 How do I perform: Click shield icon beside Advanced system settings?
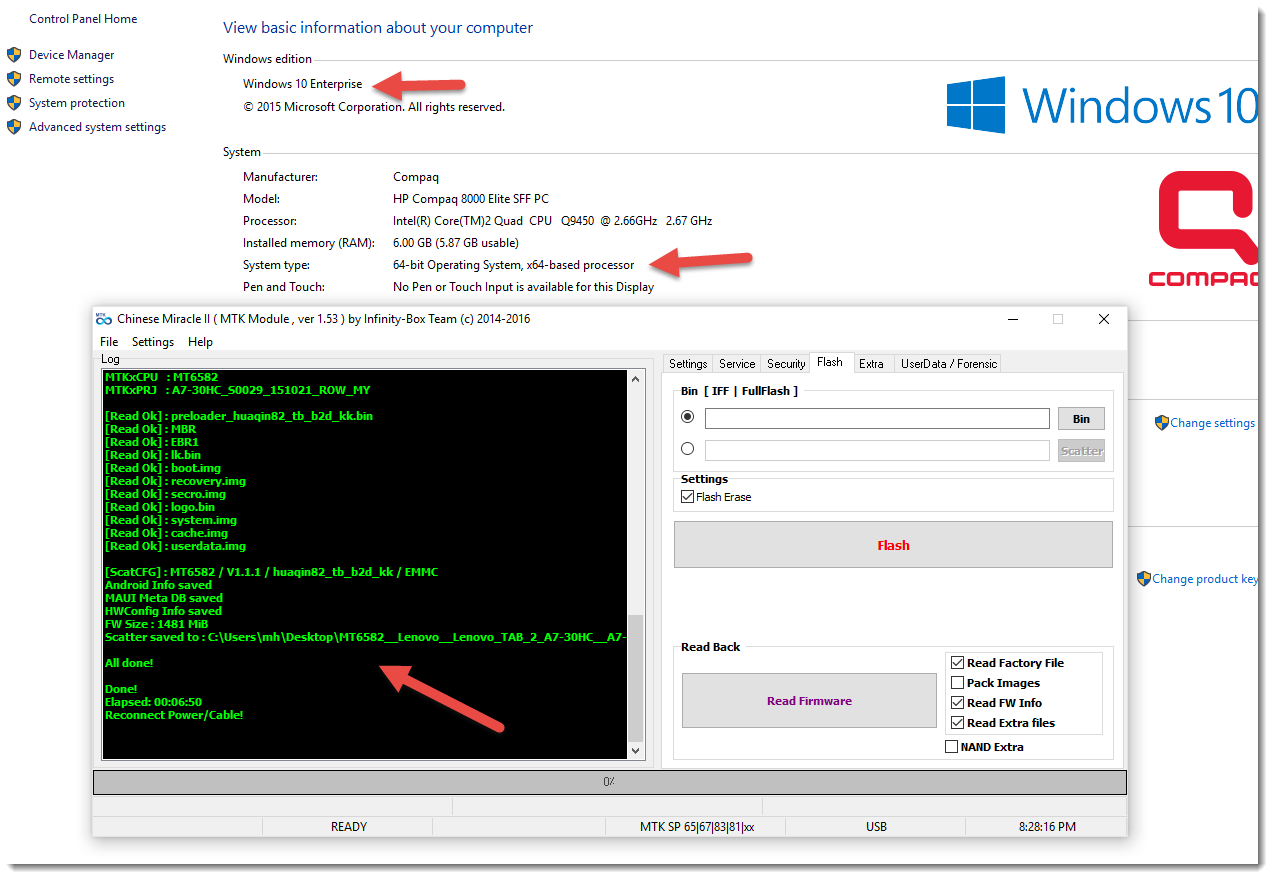14,127
